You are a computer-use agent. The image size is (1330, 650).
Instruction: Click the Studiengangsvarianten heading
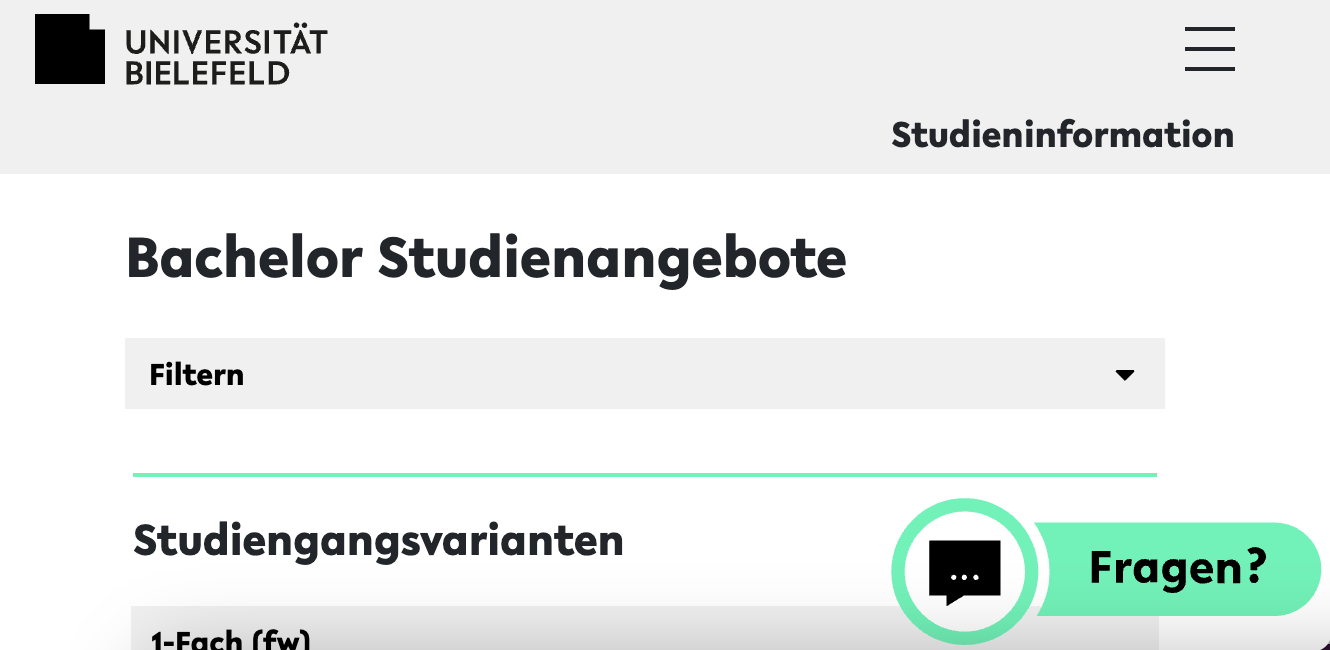378,541
